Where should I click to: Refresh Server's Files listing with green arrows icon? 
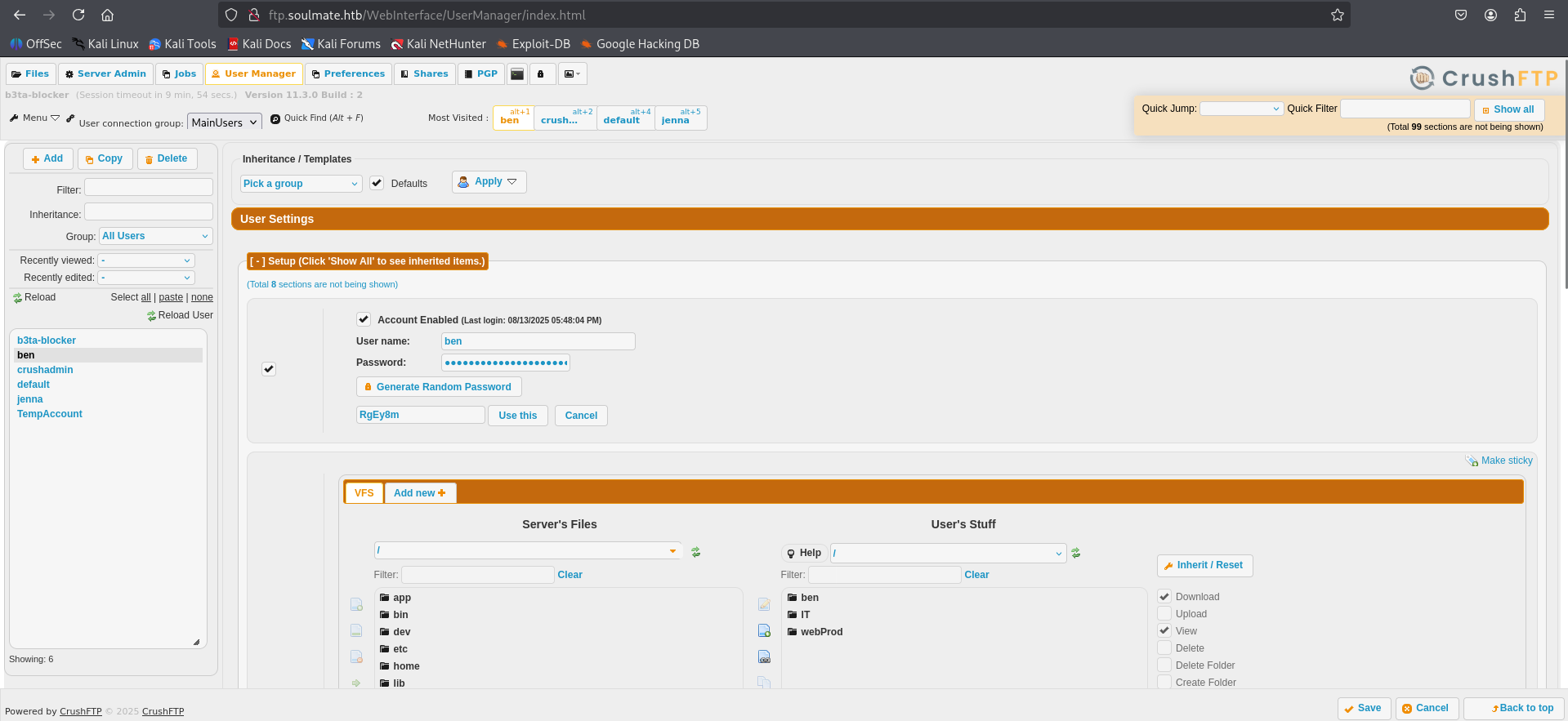pyautogui.click(x=696, y=552)
